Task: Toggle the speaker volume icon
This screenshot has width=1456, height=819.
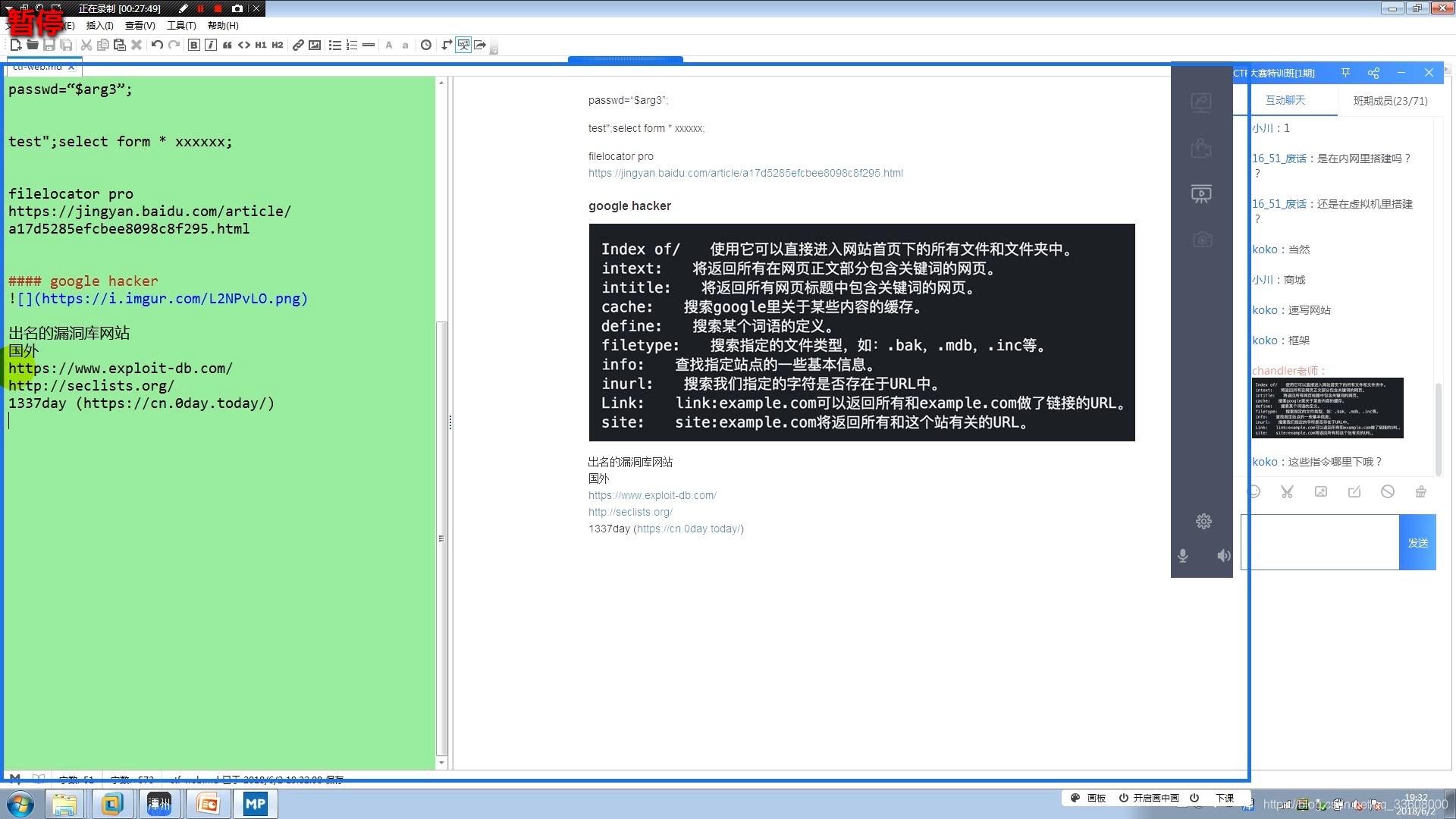Action: coord(1223,556)
